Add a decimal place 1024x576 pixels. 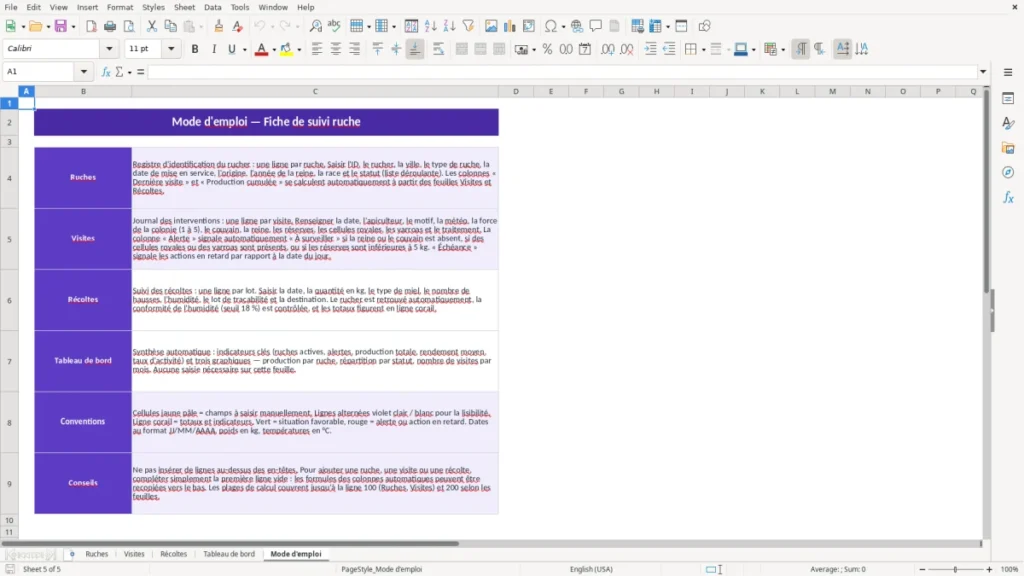[607, 49]
